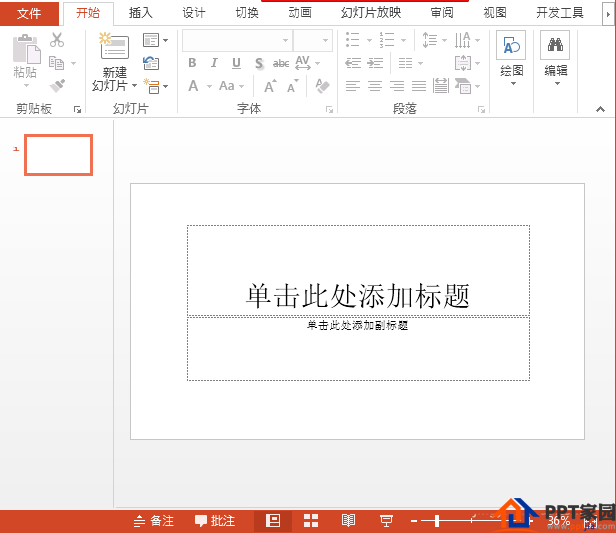Switch to the Insert tab
This screenshot has width=616, height=533.
pos(140,13)
